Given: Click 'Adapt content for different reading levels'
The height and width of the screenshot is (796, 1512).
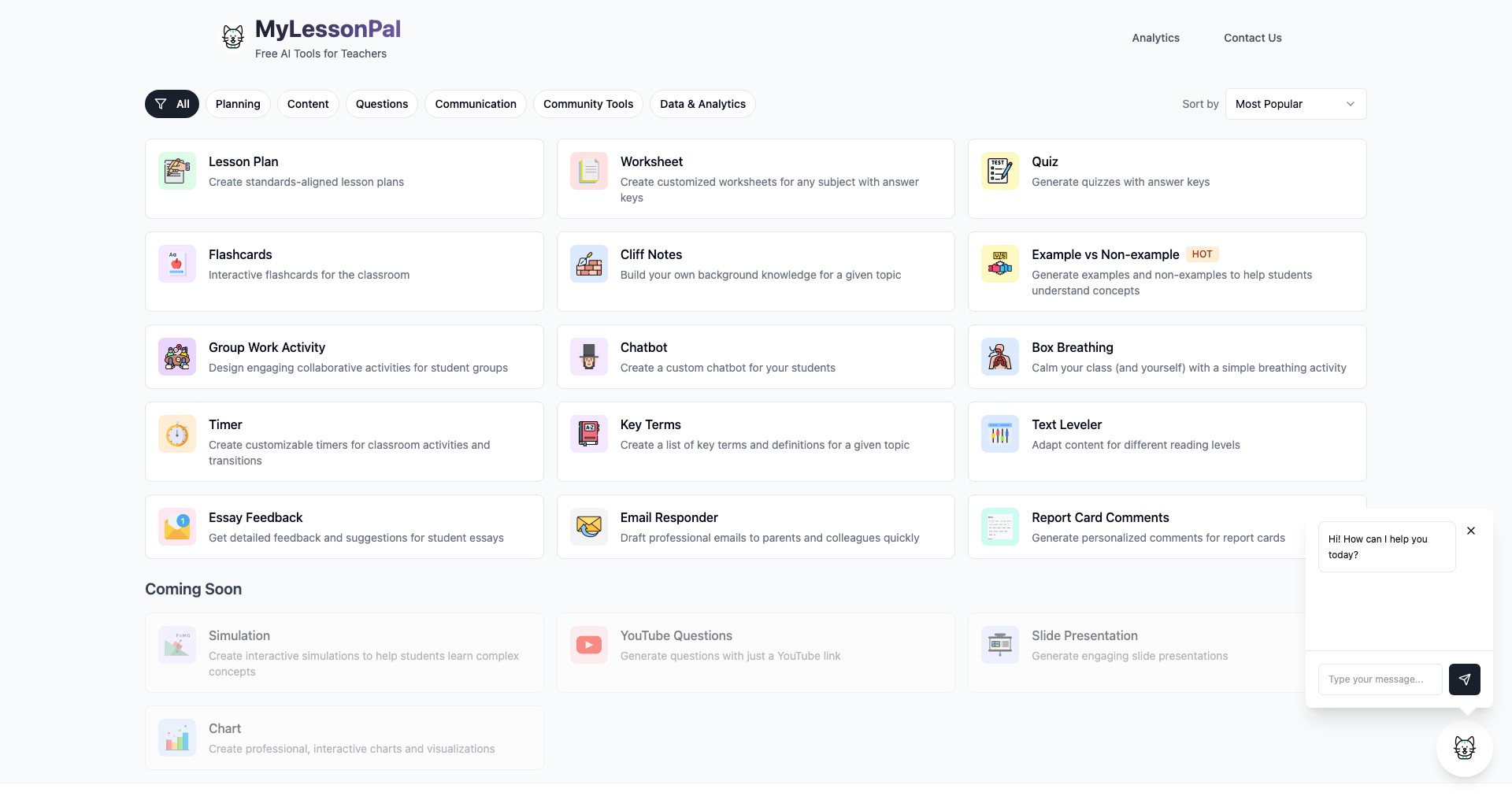Looking at the screenshot, I should point(1136,445).
